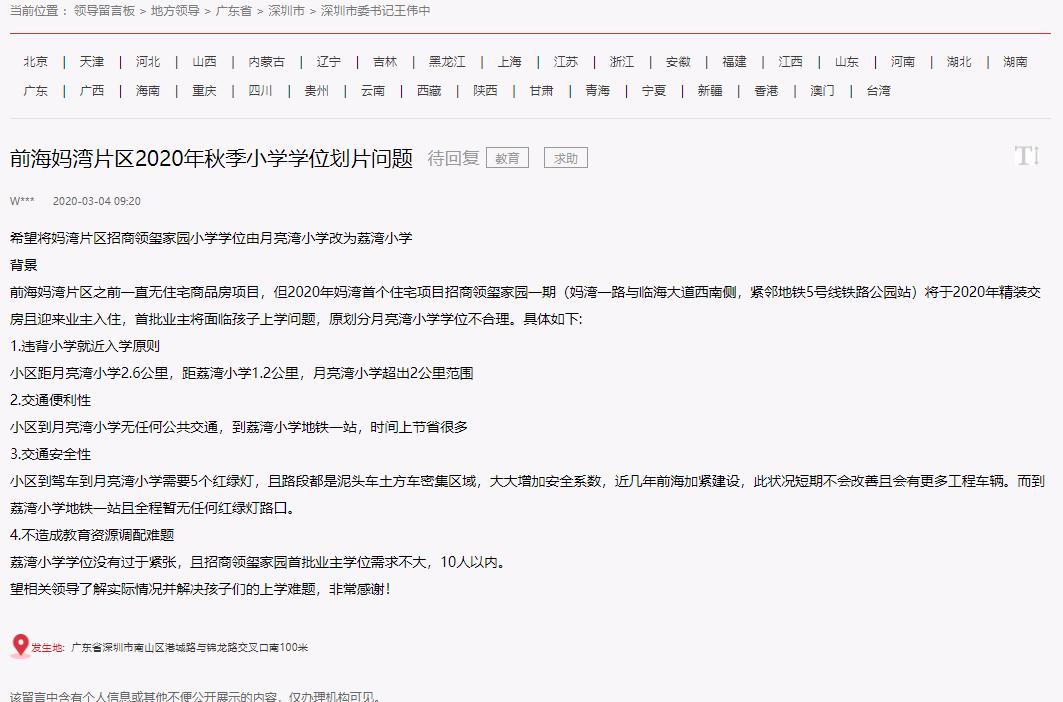Select 北京 in the region list

[36, 60]
